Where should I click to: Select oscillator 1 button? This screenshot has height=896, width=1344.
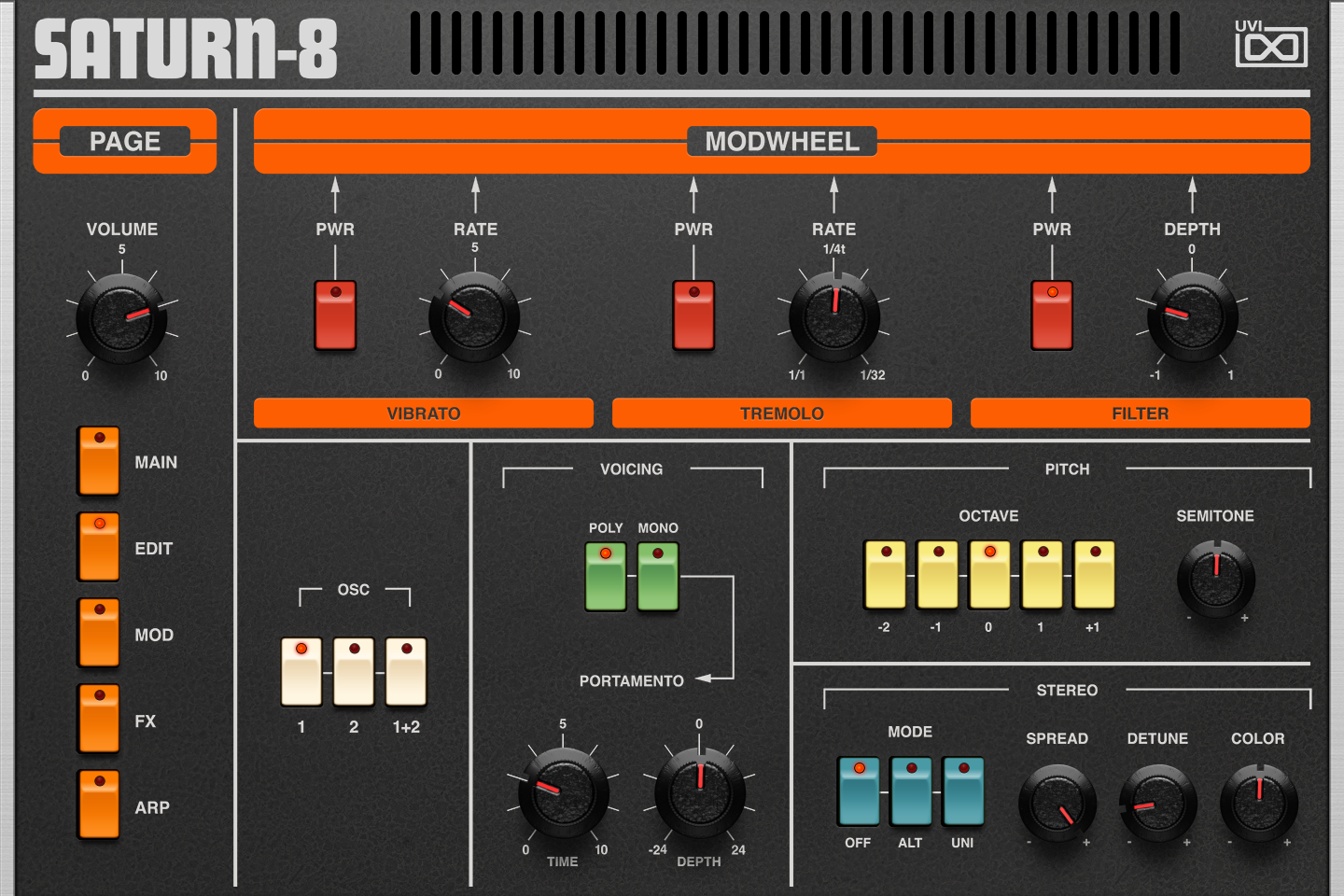301,672
